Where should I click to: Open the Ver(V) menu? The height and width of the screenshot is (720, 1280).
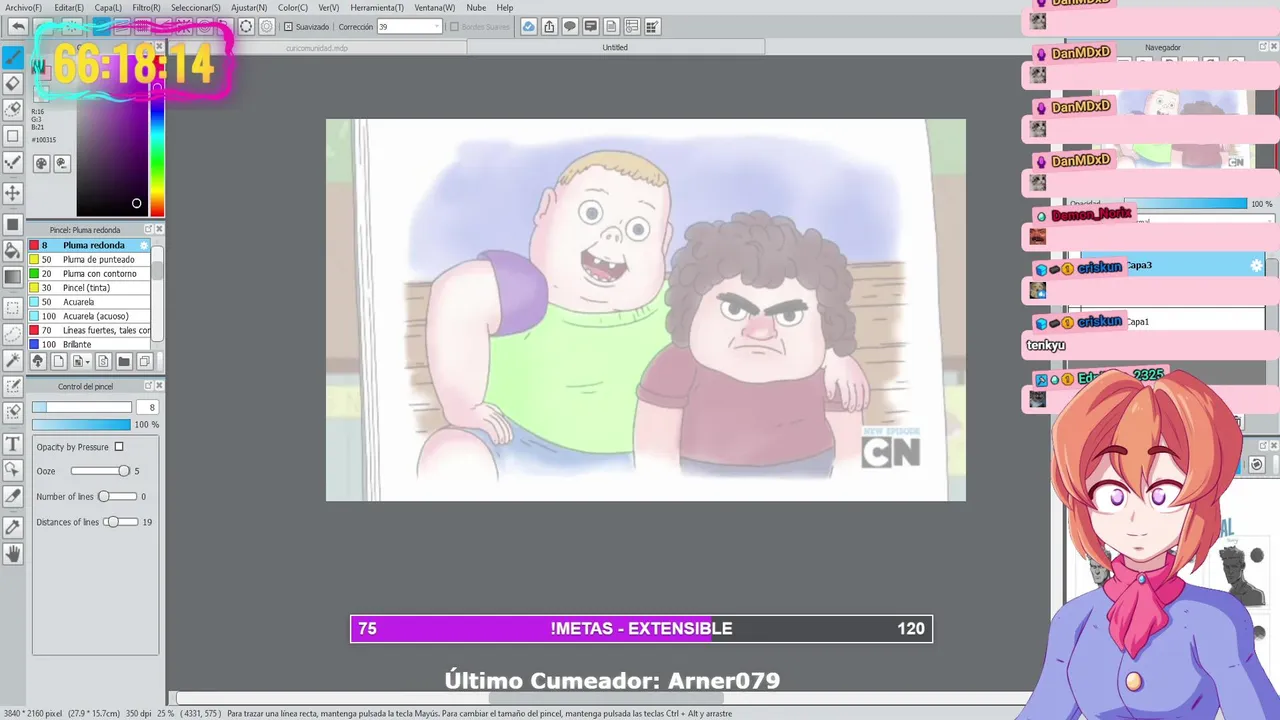(329, 7)
